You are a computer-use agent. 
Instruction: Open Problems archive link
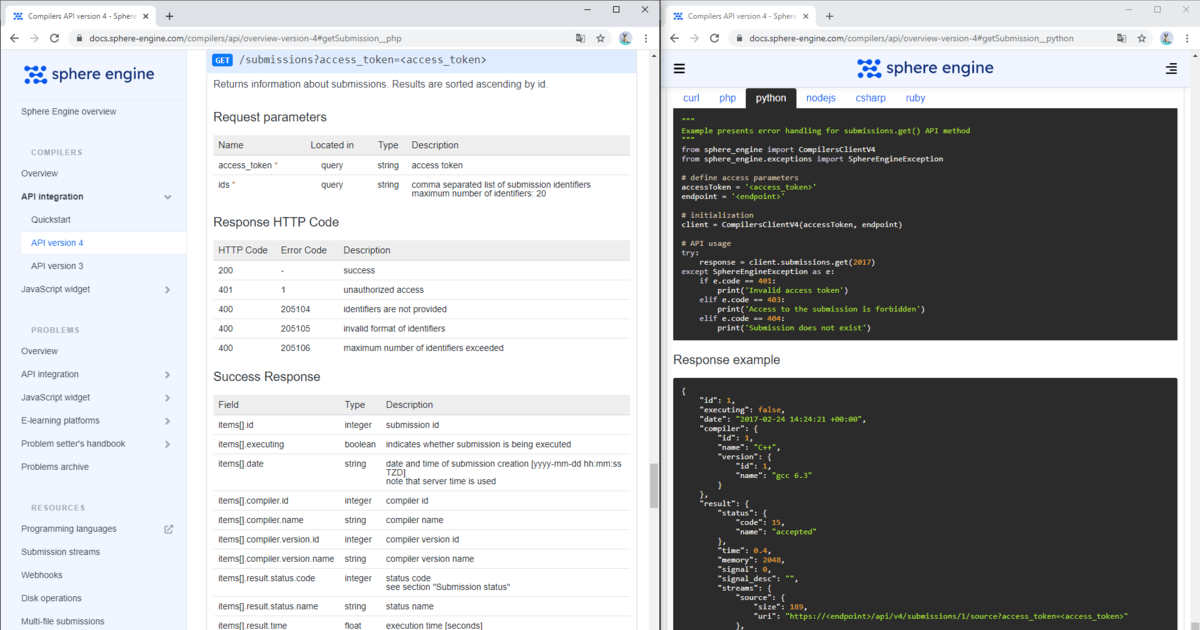click(55, 467)
